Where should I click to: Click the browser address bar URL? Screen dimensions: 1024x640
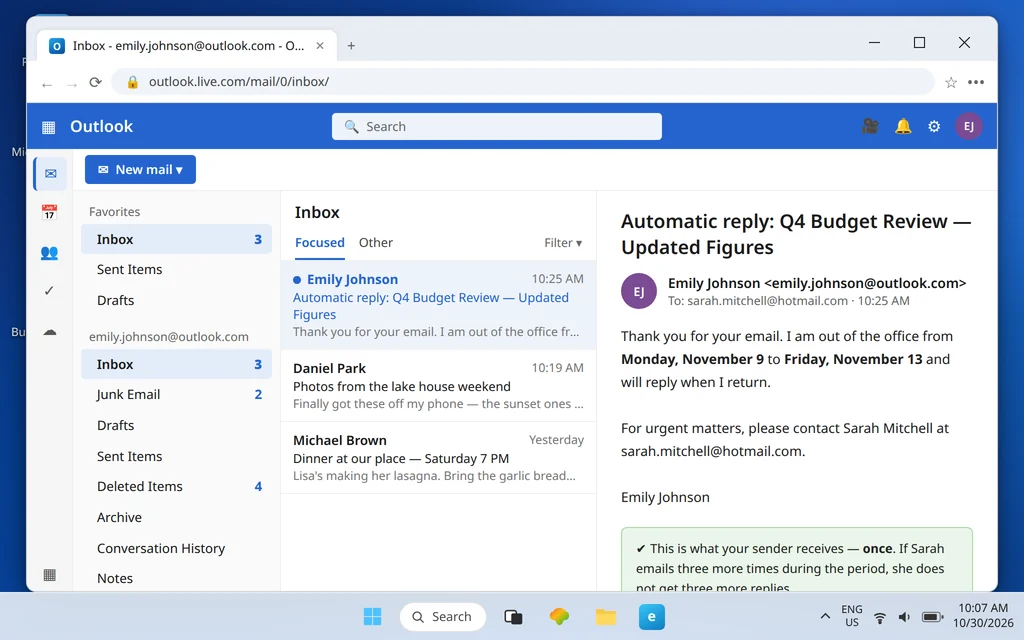(x=239, y=82)
